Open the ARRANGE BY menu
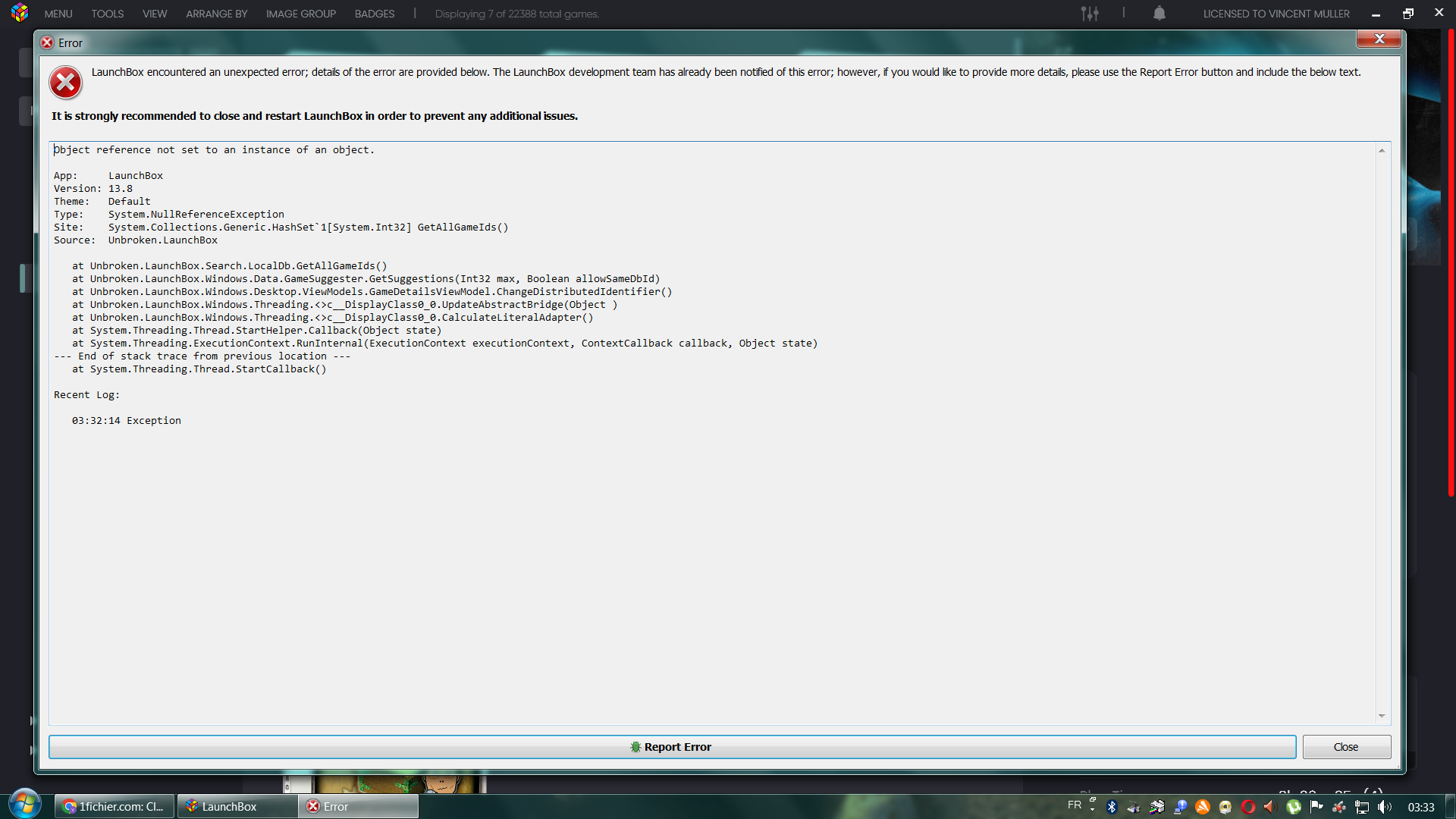 [x=217, y=14]
